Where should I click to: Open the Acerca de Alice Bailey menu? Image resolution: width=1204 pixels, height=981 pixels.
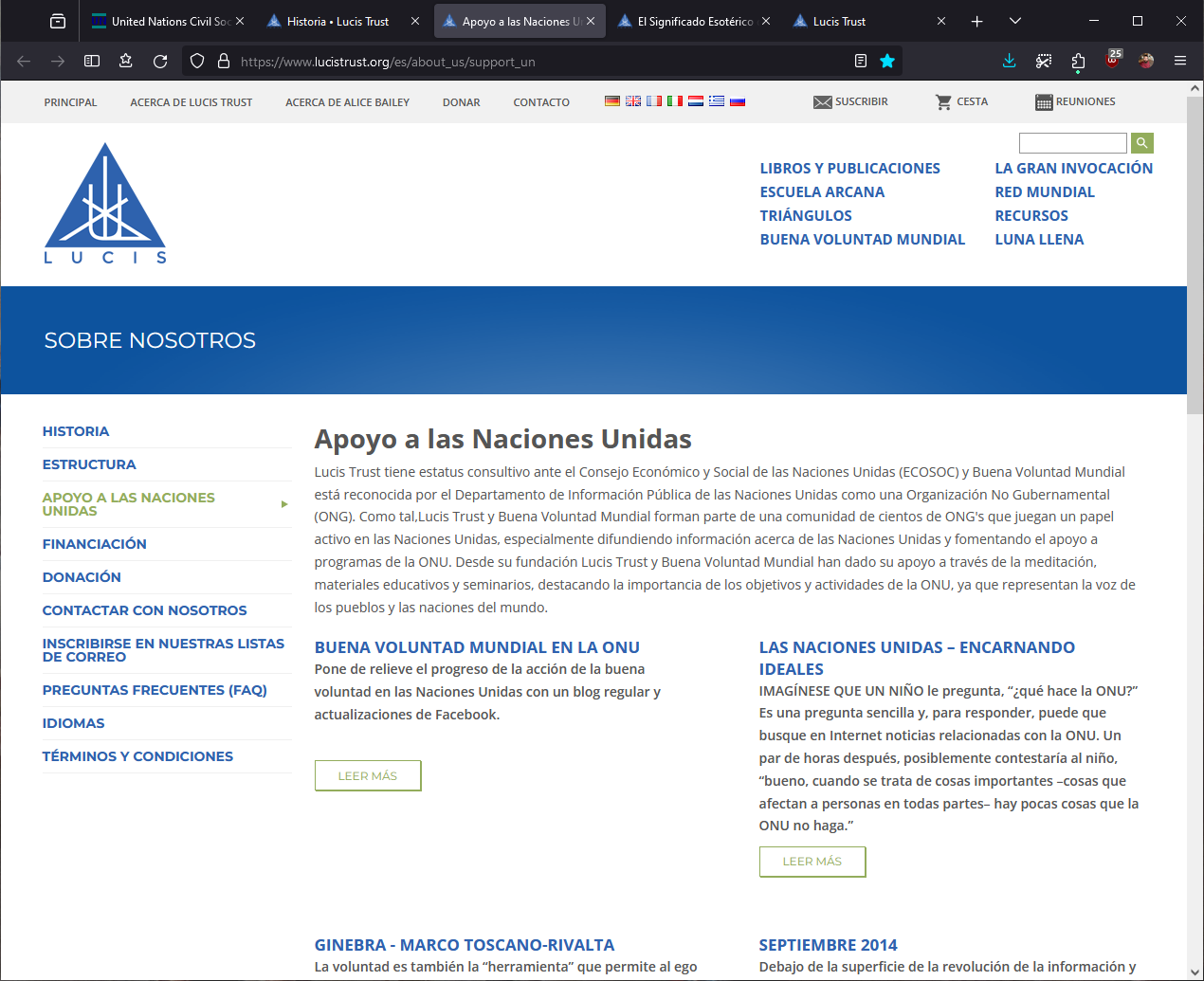(347, 102)
